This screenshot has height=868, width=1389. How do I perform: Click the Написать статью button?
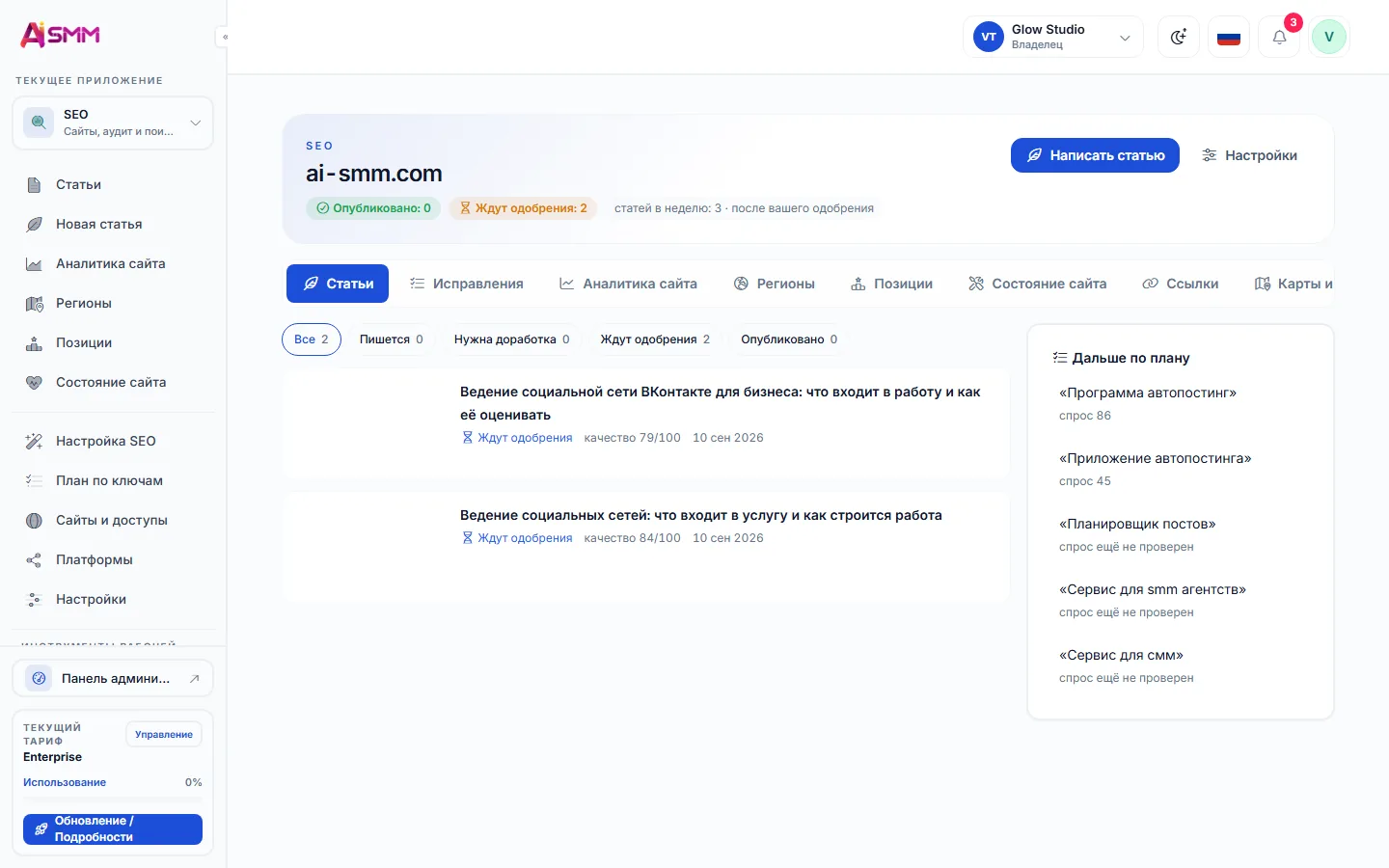1095,155
